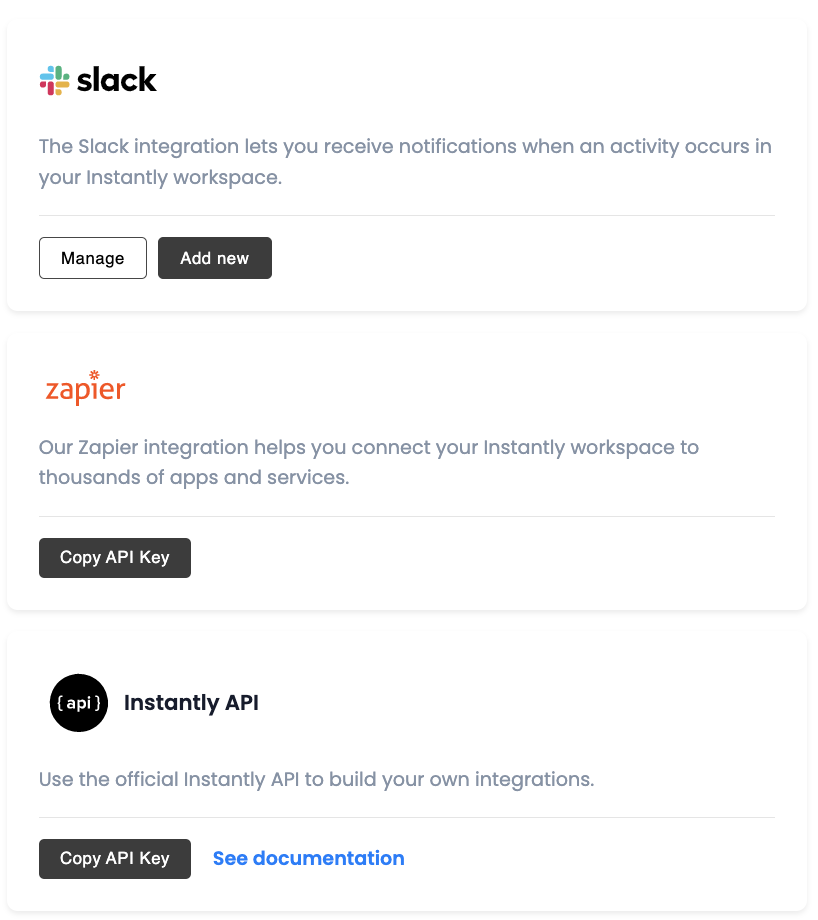Open Manage for the Slack integration
Image resolution: width=818 pixels, height=920 pixels.
click(93, 258)
